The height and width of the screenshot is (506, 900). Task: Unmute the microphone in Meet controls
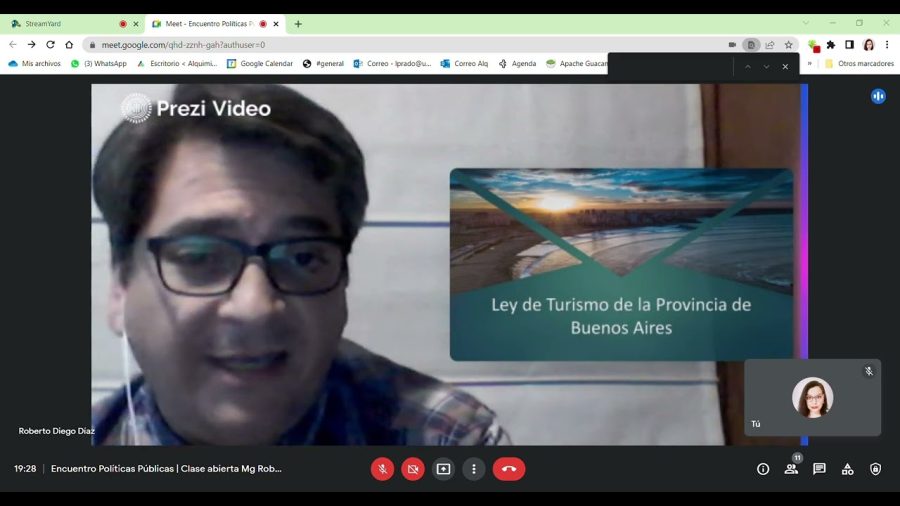[382, 469]
